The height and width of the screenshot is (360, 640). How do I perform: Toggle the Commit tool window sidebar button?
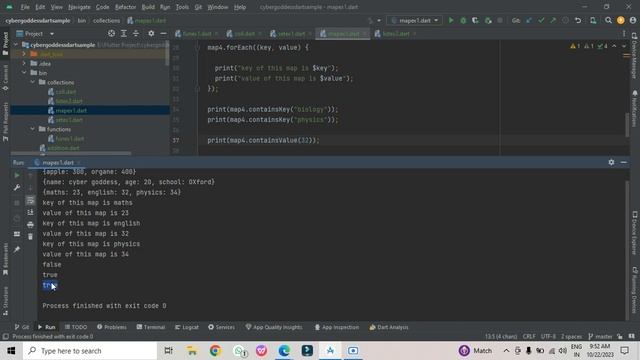click(x=5, y=78)
